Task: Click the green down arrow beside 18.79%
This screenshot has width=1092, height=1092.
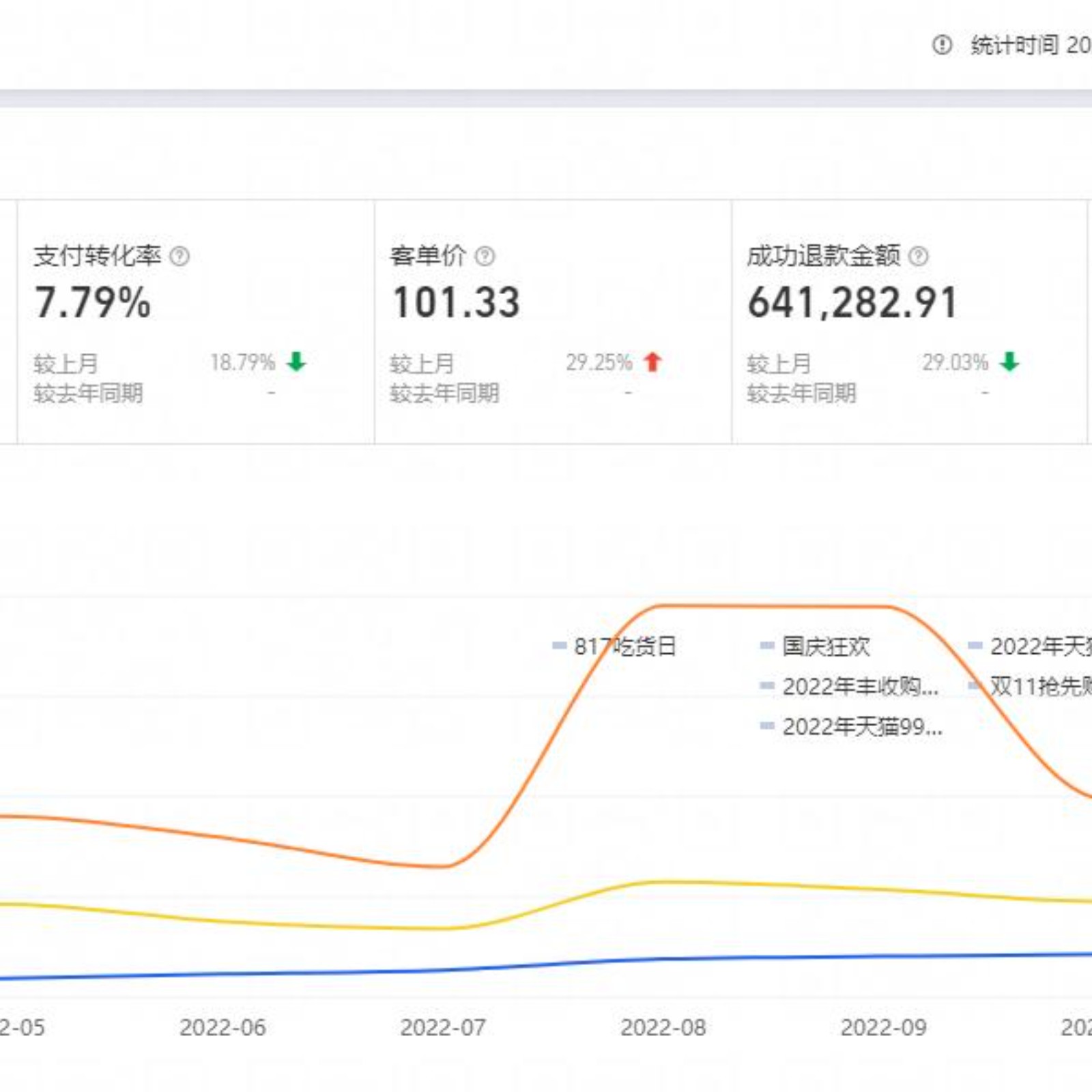Action: coord(296,362)
